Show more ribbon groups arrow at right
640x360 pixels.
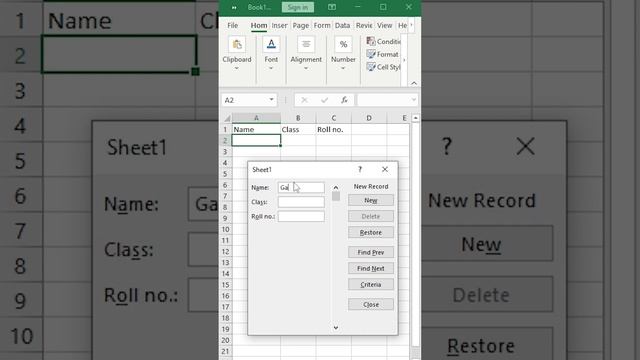pos(404,60)
